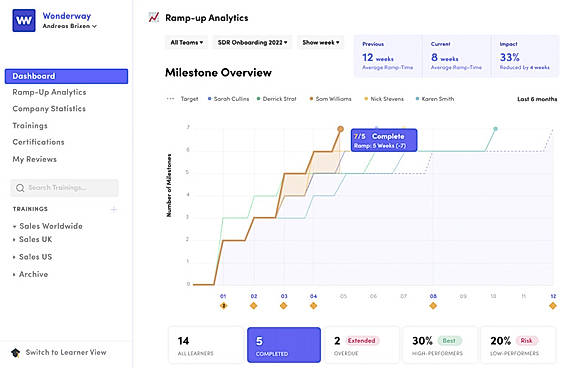
Task: Expand the Sales UK training group
Action: [33, 240]
